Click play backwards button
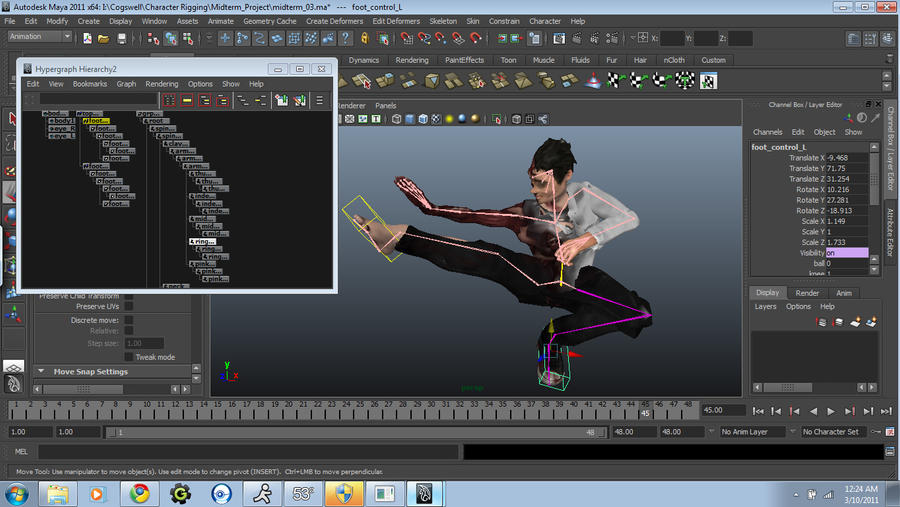Viewport: 900px width, 507px height. (813, 411)
